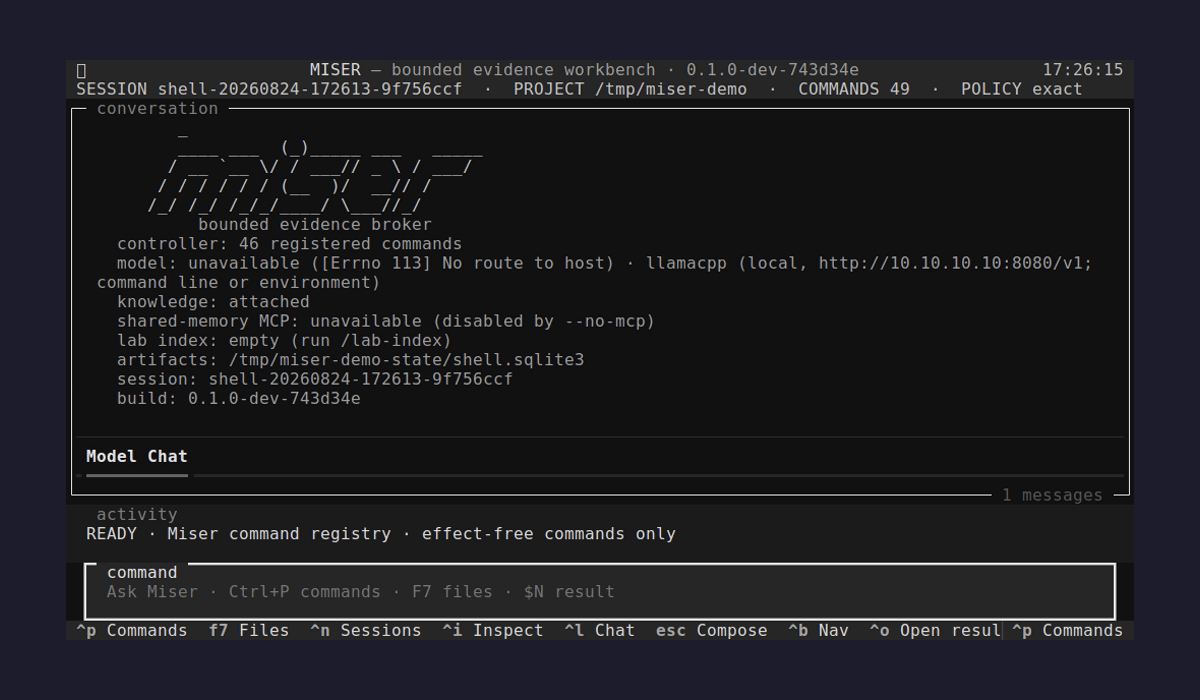Click the ^i Inspect footer shortcut
The image size is (1200, 700).
tap(493, 631)
